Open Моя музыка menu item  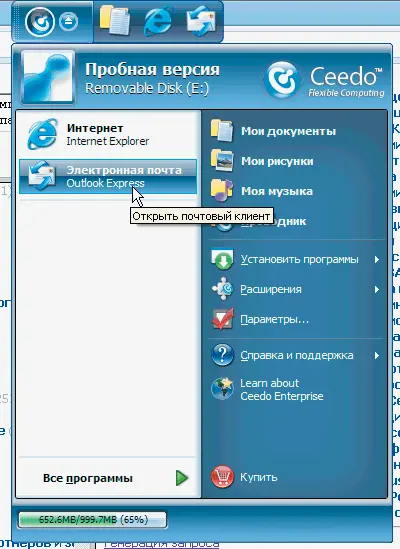[295, 191]
